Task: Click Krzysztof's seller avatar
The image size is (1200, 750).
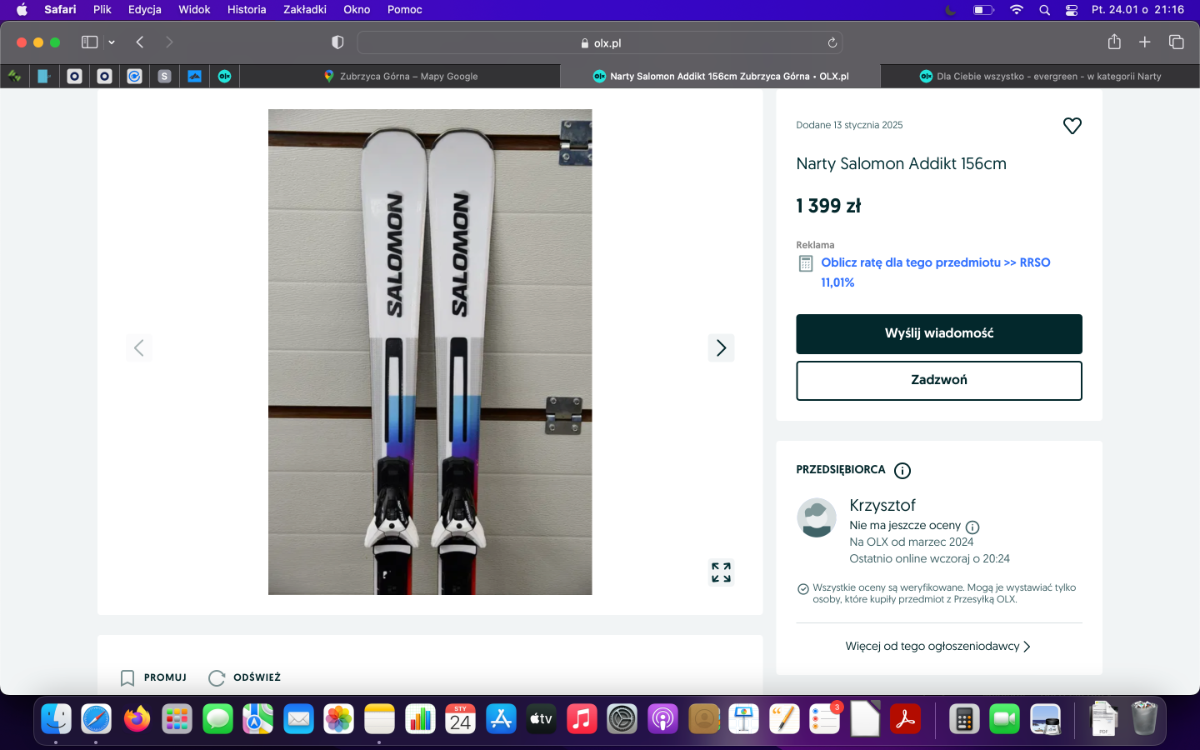Action: [816, 518]
